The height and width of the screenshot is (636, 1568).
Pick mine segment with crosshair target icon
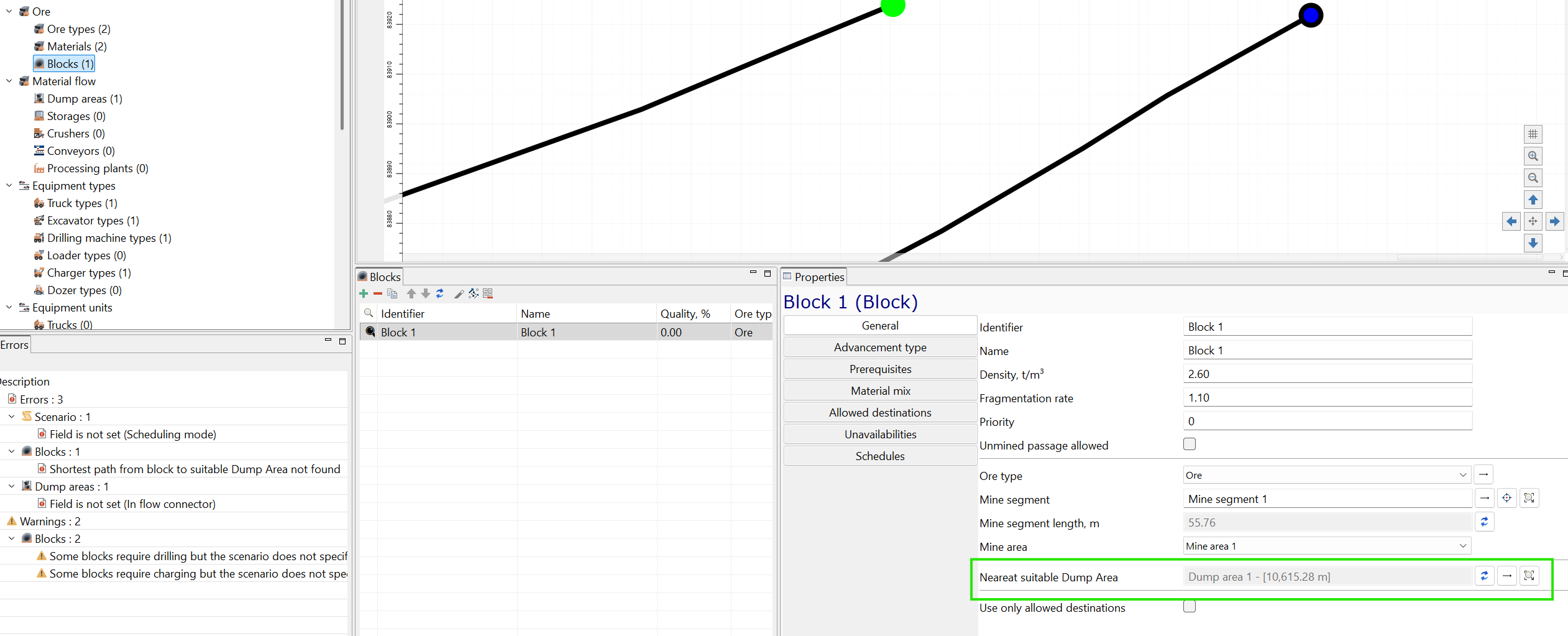(1507, 498)
